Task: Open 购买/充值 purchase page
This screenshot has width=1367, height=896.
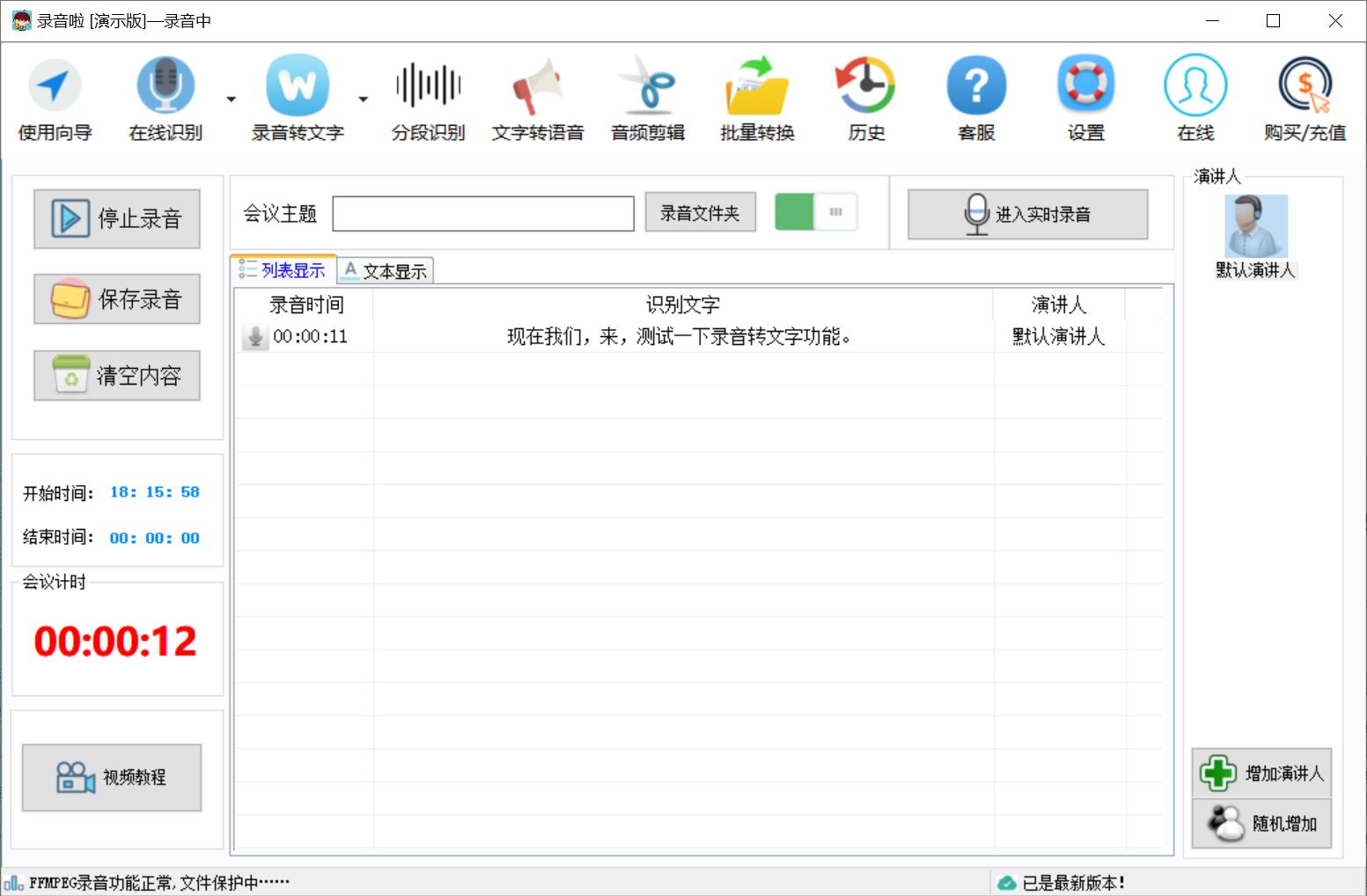Action: (1305, 99)
